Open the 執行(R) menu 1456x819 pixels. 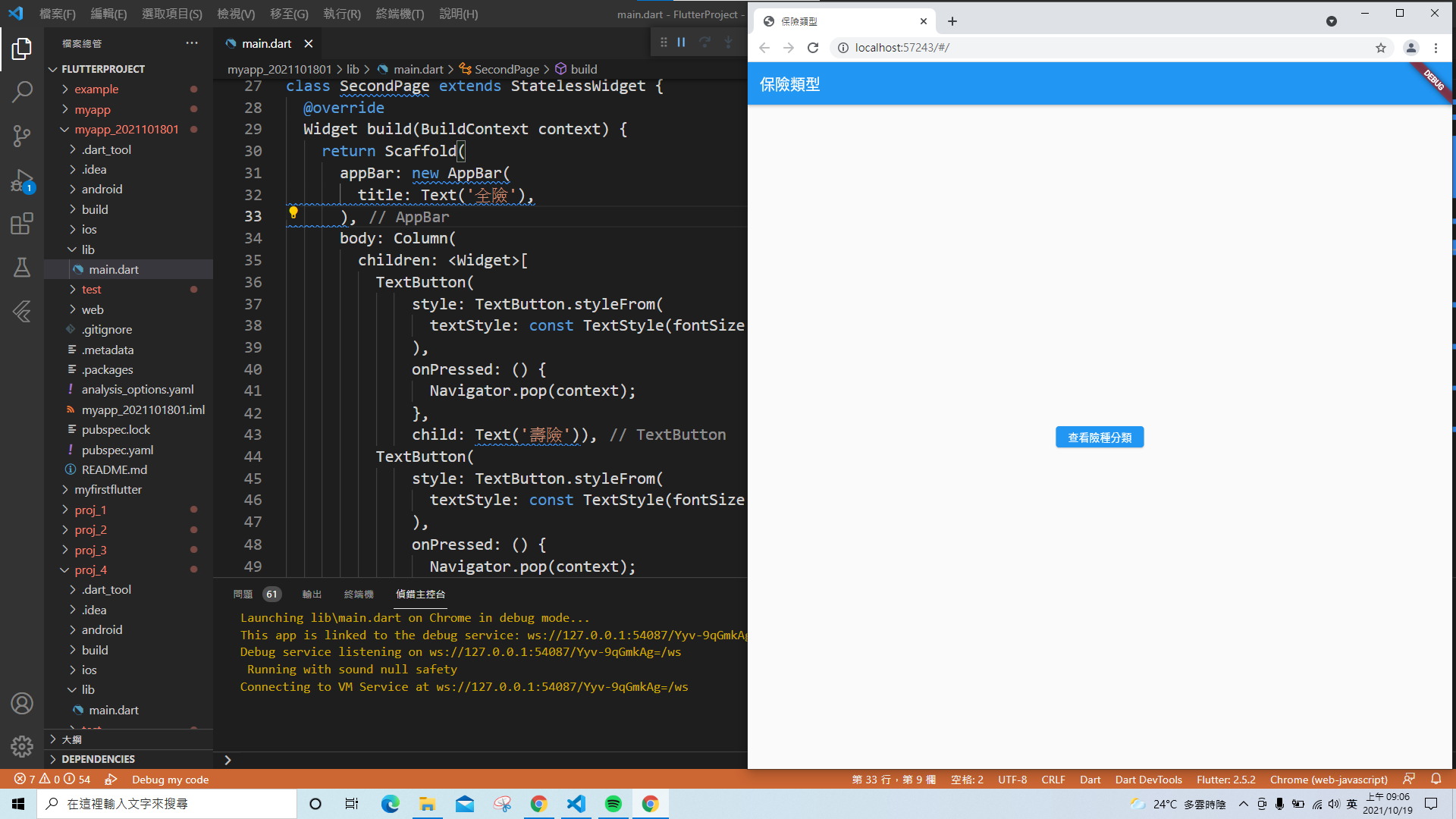tap(341, 14)
